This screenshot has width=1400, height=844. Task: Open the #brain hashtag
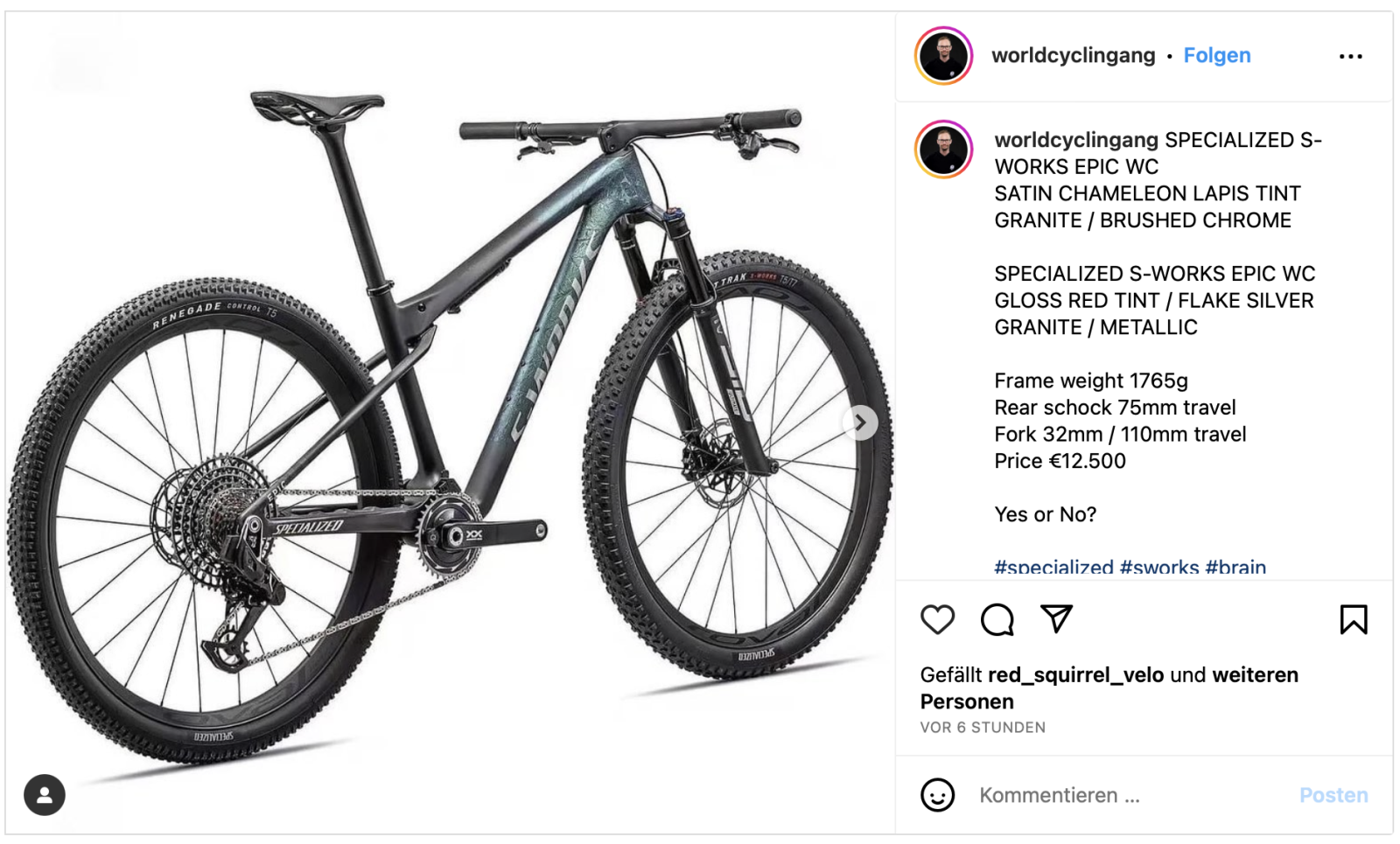click(x=1235, y=567)
